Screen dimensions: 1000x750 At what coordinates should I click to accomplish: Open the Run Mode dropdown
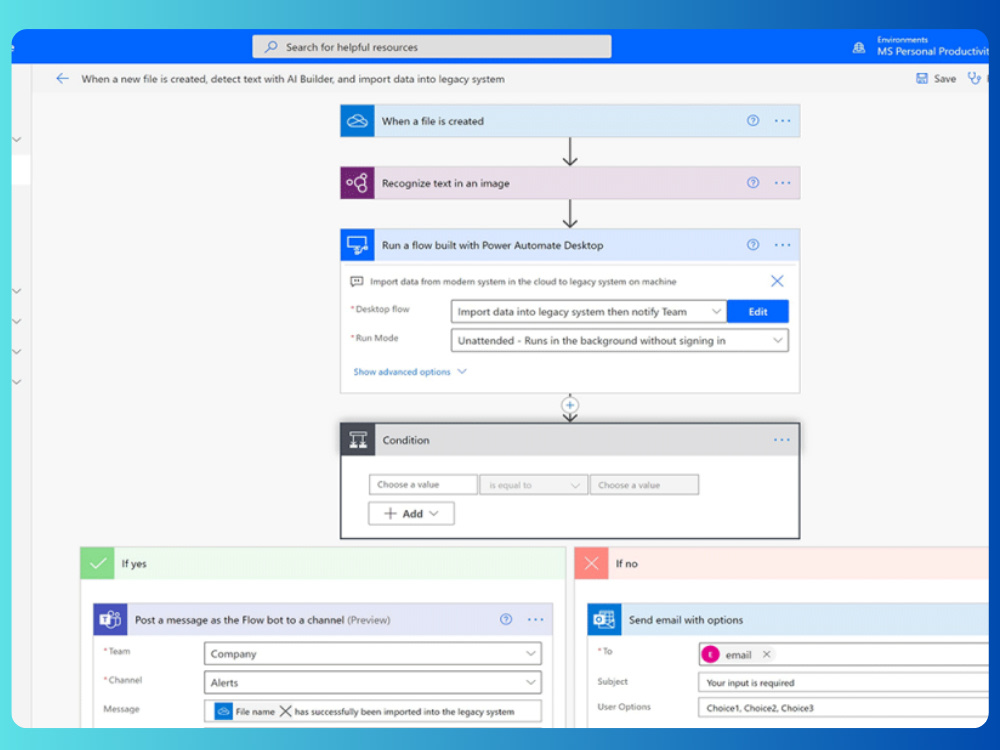619,340
